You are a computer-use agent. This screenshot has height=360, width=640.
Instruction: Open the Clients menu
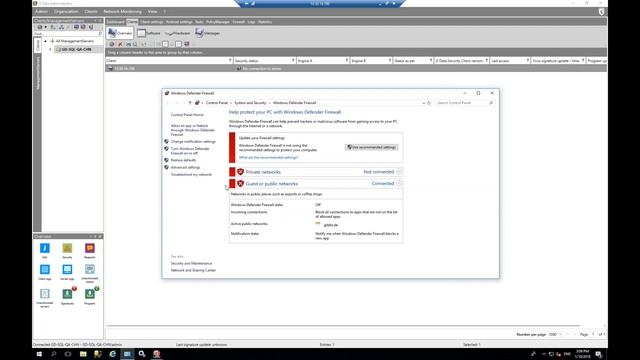click(x=91, y=11)
